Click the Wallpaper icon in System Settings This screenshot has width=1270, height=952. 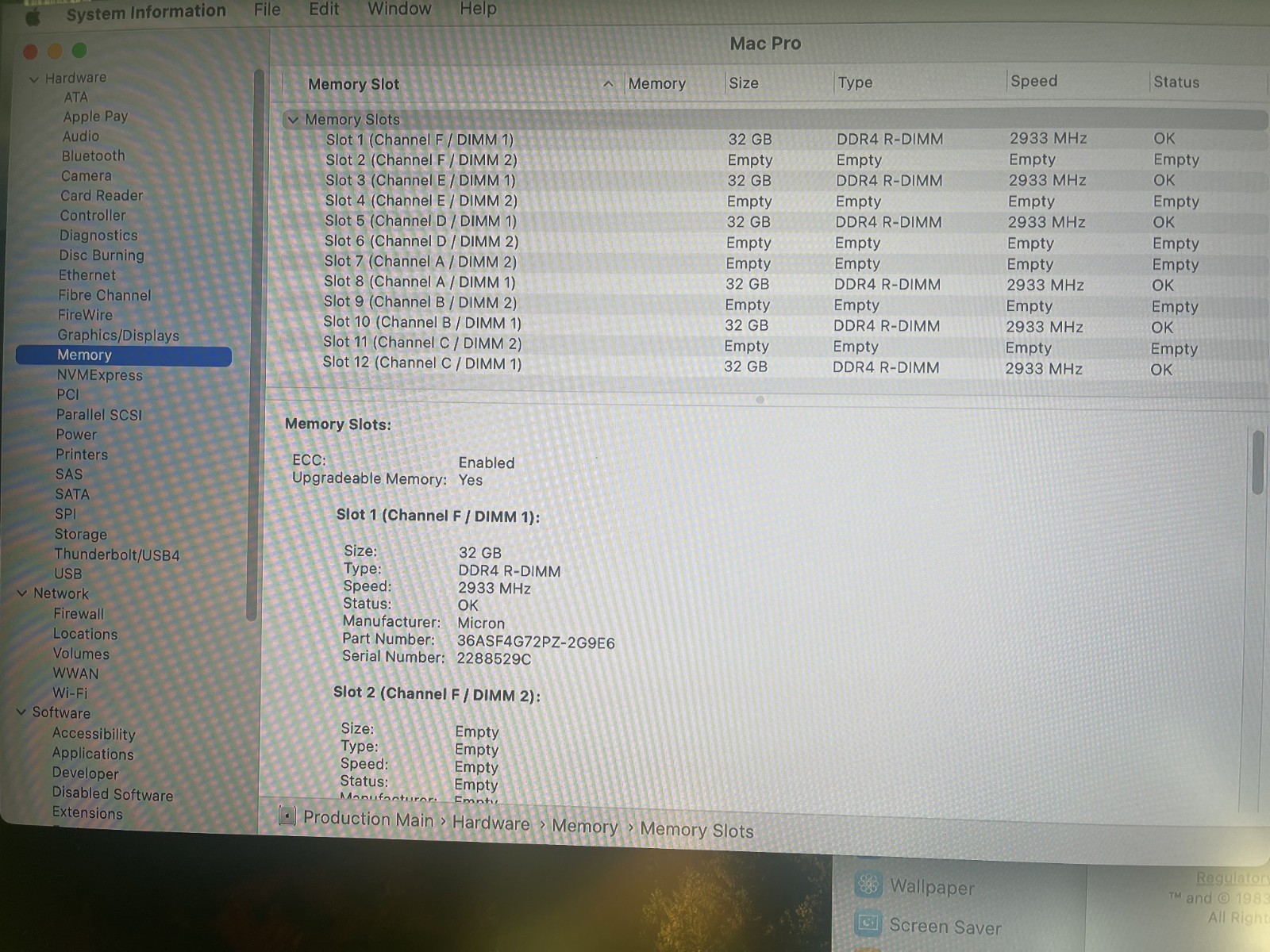[868, 884]
